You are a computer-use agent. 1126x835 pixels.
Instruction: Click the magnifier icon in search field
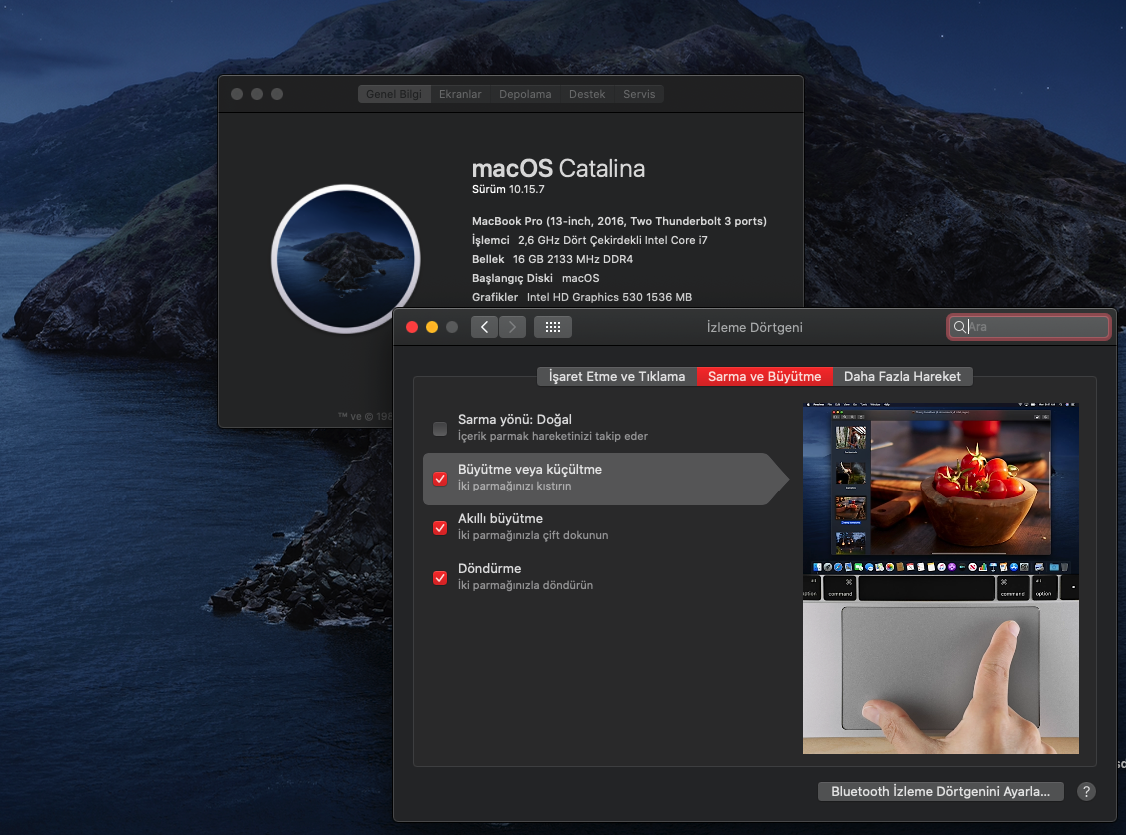(959, 327)
